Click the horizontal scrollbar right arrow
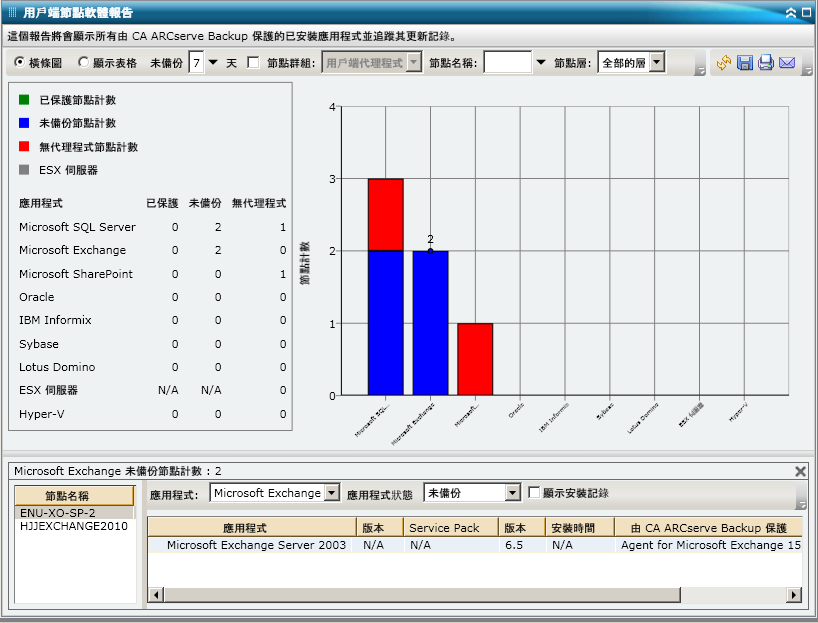This screenshot has height=623, width=818. [794, 594]
